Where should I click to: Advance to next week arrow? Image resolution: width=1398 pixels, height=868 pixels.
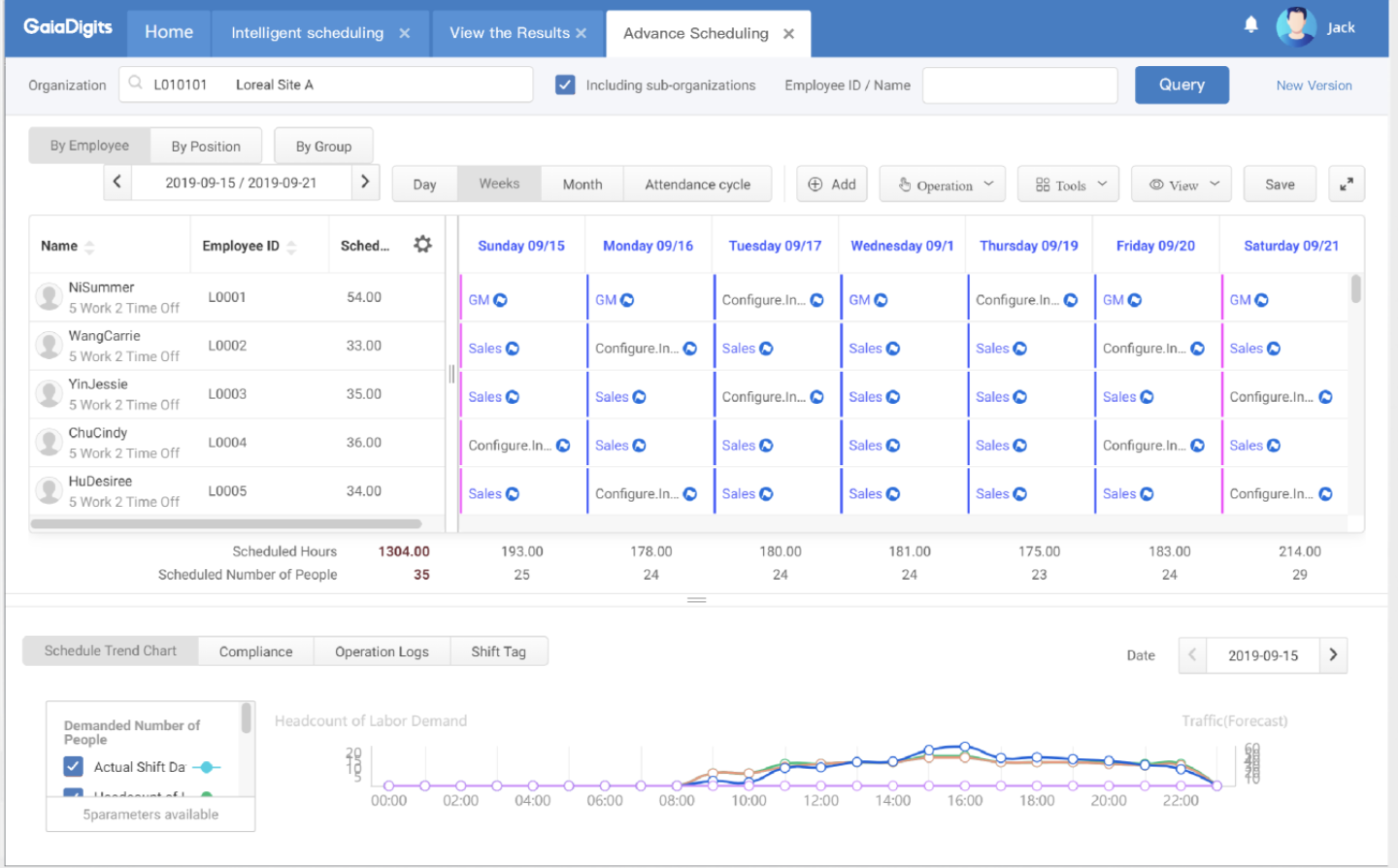(x=365, y=183)
